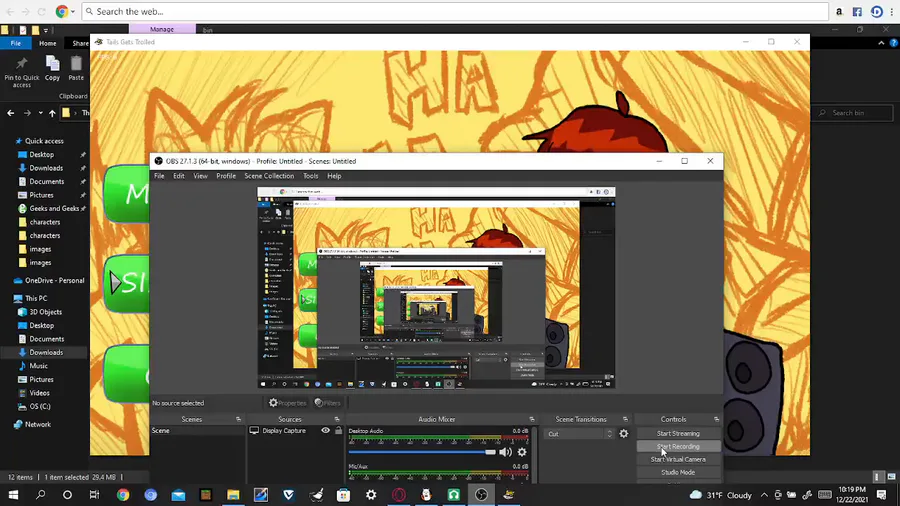This screenshot has height=506, width=900.
Task: Select Geeks and Geeks folder
Action: [54, 208]
